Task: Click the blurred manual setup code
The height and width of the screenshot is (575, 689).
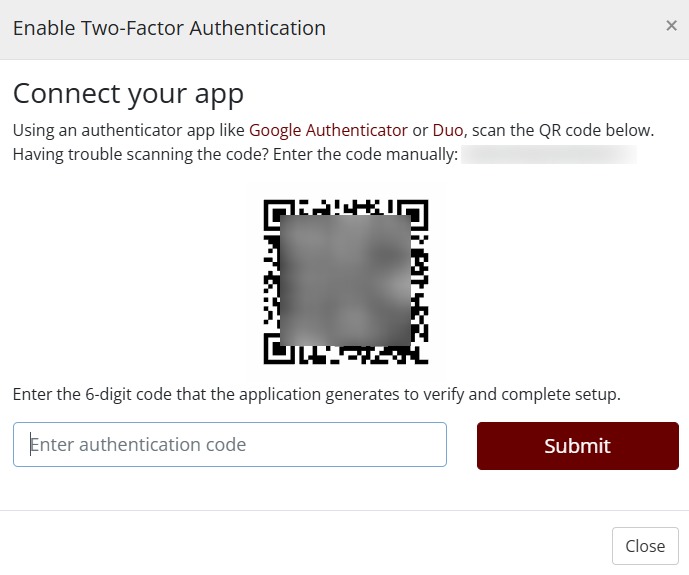Action: (x=549, y=155)
